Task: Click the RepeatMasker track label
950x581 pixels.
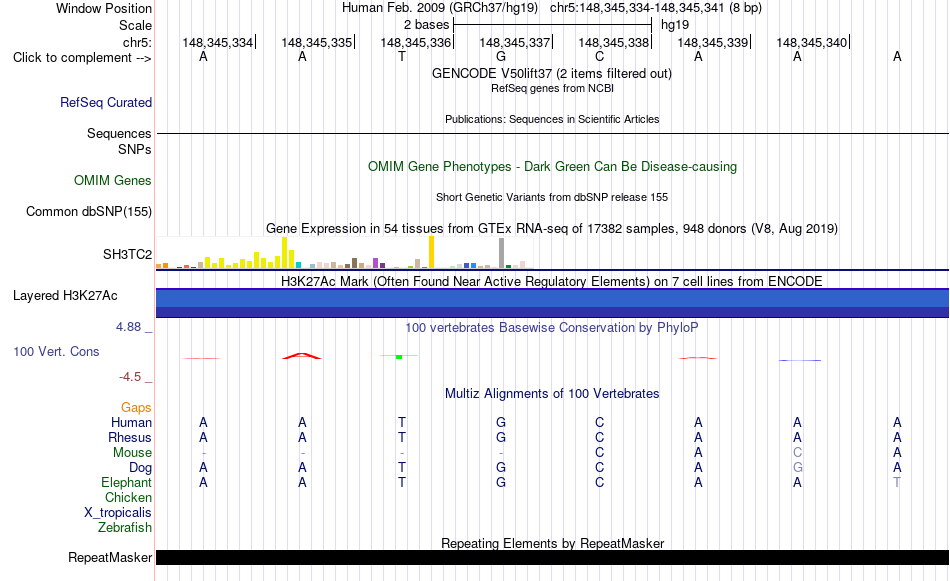Action: 110,557
